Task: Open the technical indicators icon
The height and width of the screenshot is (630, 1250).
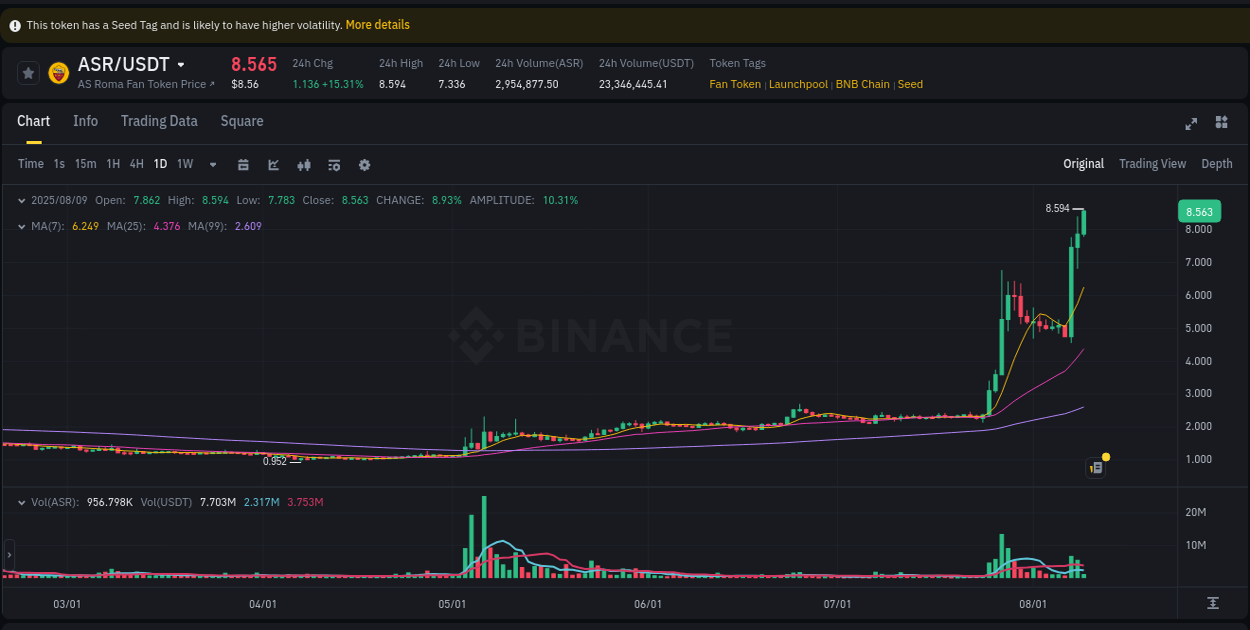Action: tap(334, 164)
